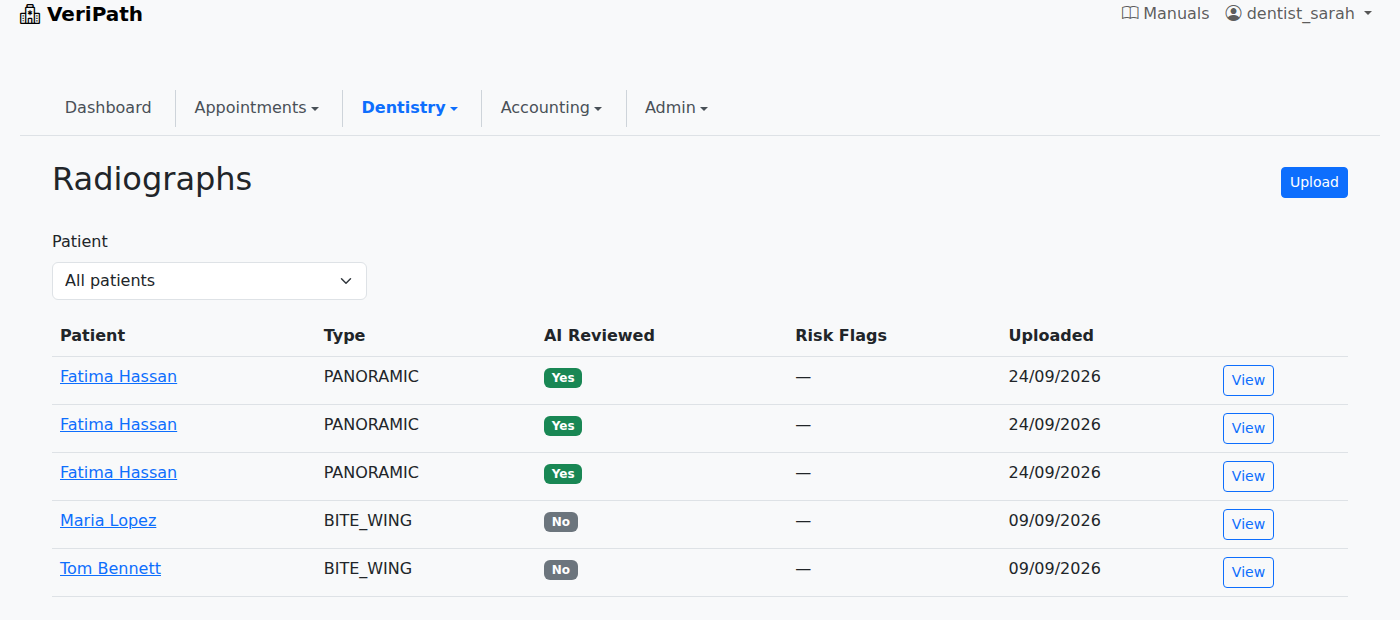
Task: Click the blue Upload button
Action: [x=1314, y=182]
